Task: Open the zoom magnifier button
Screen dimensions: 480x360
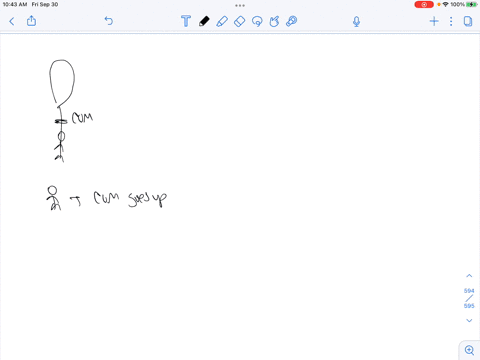Action: click(x=469, y=350)
